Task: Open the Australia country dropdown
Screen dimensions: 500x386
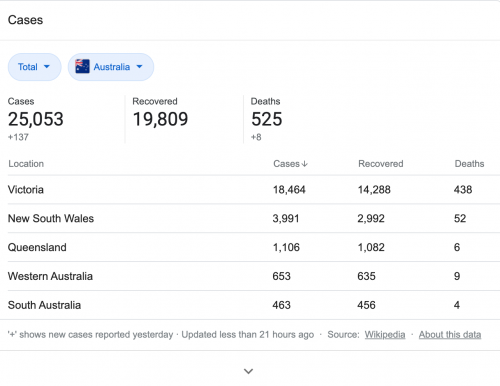Action: [111, 67]
